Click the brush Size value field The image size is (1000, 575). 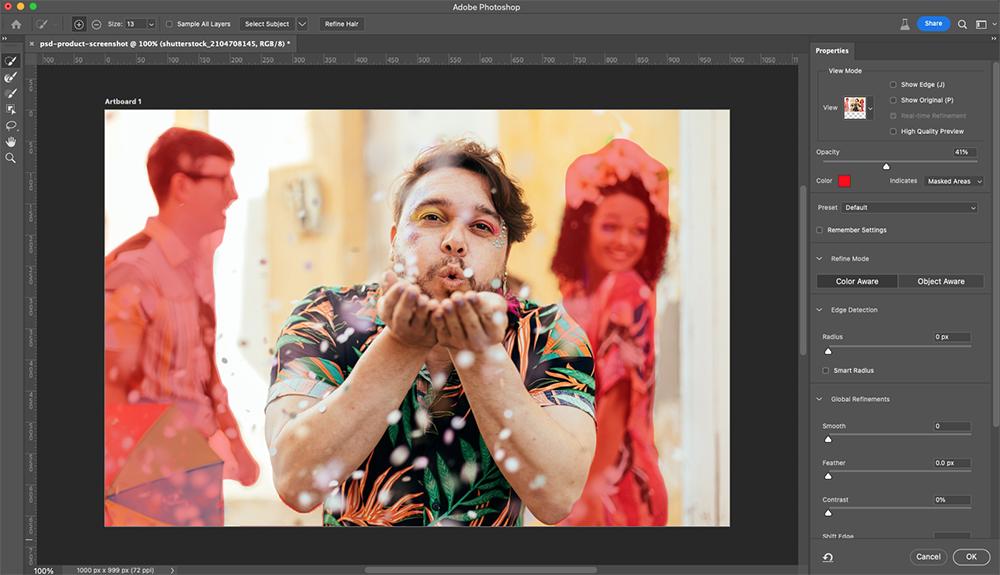point(136,24)
